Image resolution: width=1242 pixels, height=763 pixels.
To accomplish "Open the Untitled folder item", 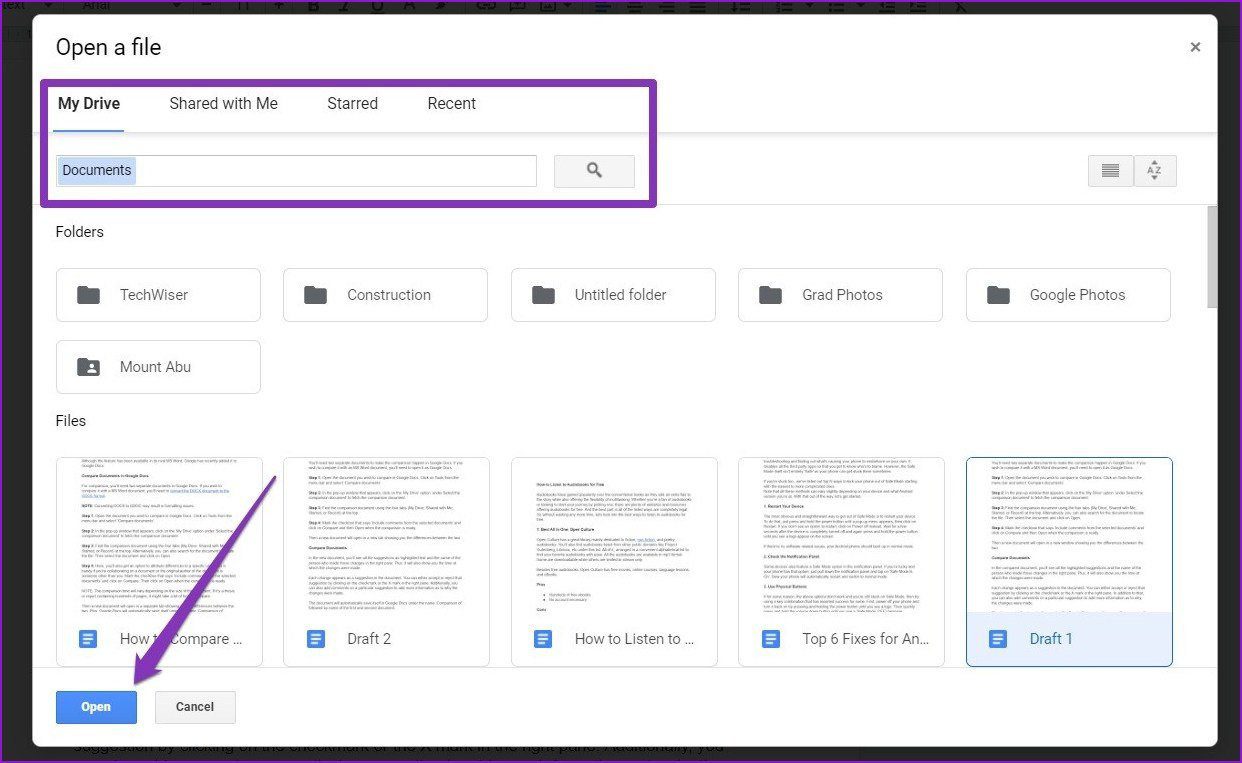I will tap(613, 295).
